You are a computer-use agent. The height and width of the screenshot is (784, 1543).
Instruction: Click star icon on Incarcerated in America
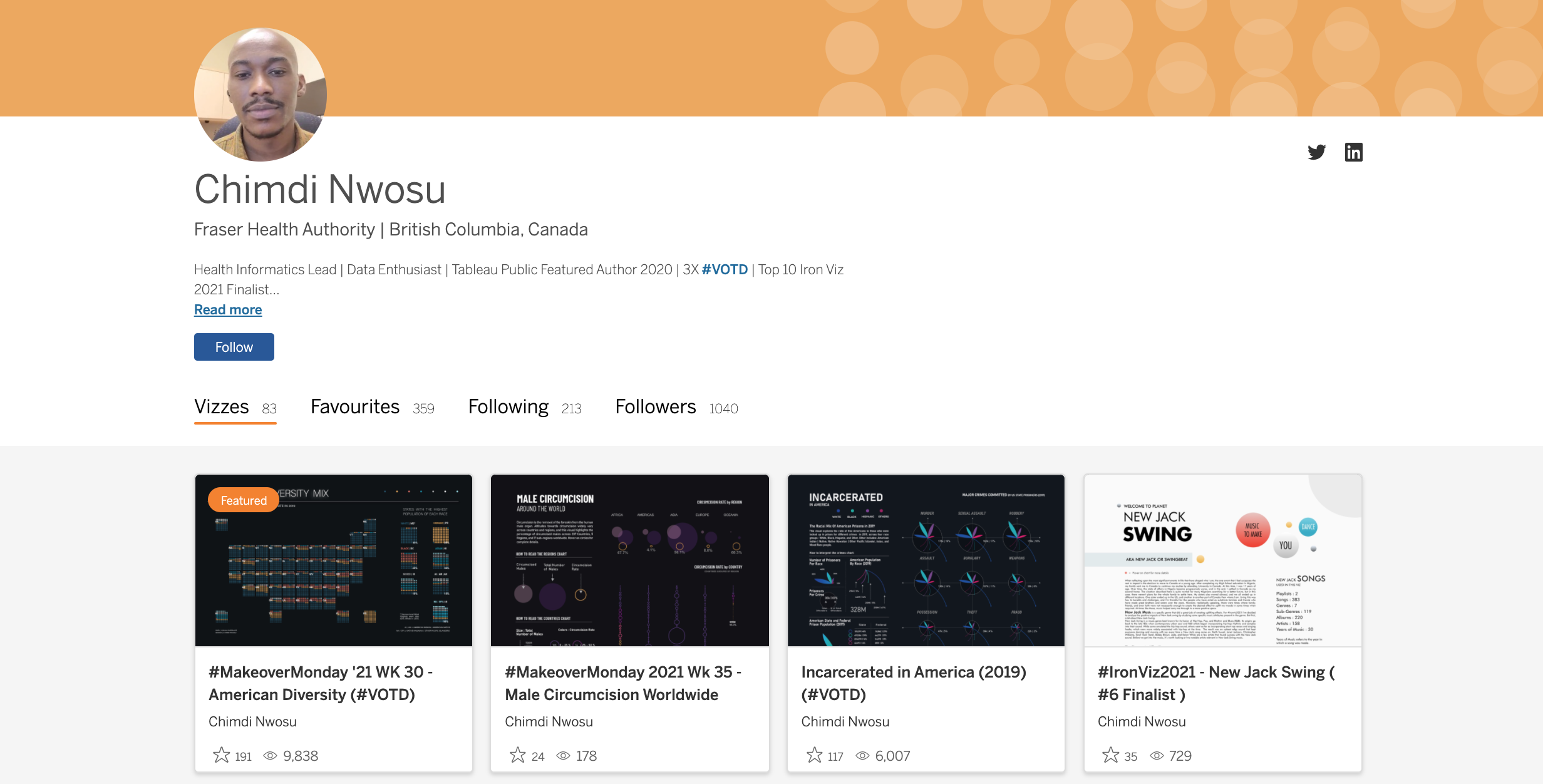[x=814, y=755]
